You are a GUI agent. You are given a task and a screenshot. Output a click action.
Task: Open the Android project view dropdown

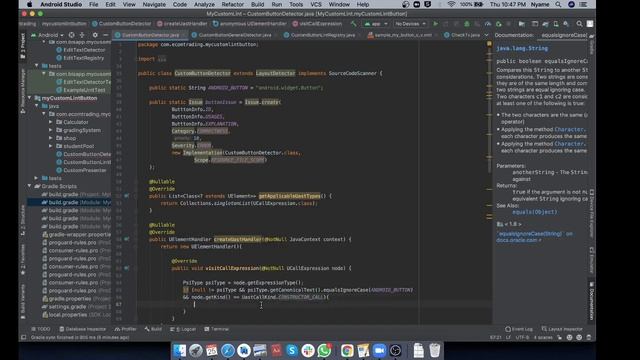tap(48, 35)
